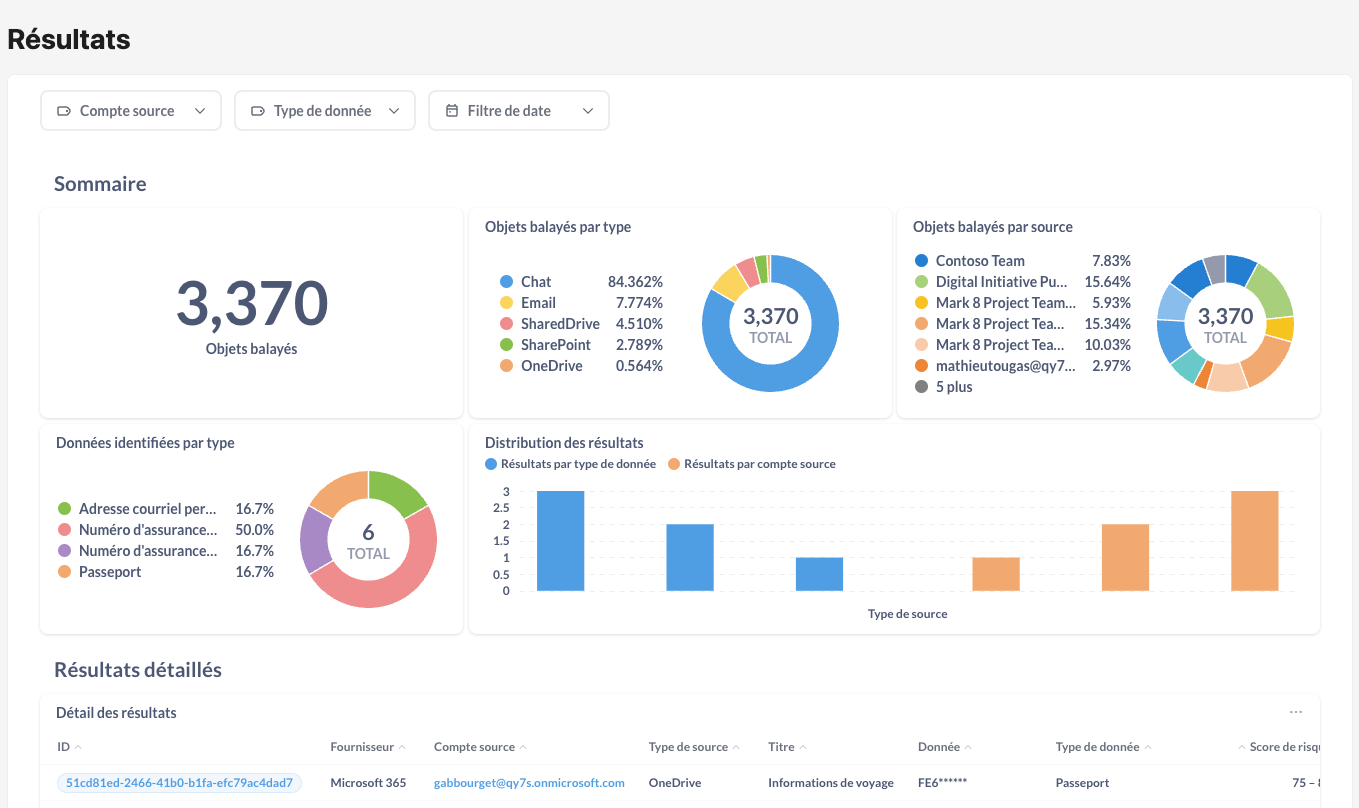The image size is (1359, 808).
Task: Open the three-dots menu of Détail des résultats
Action: 1296,713
